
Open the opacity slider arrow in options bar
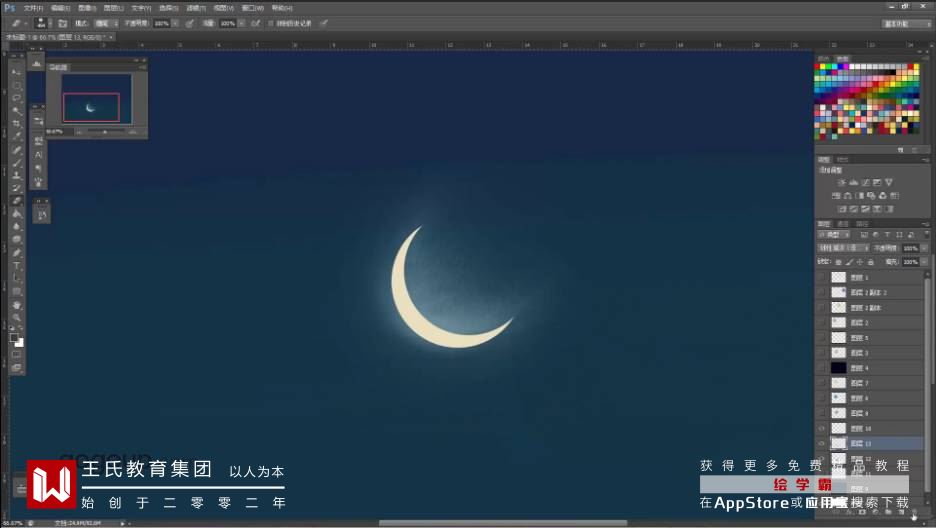(x=175, y=23)
